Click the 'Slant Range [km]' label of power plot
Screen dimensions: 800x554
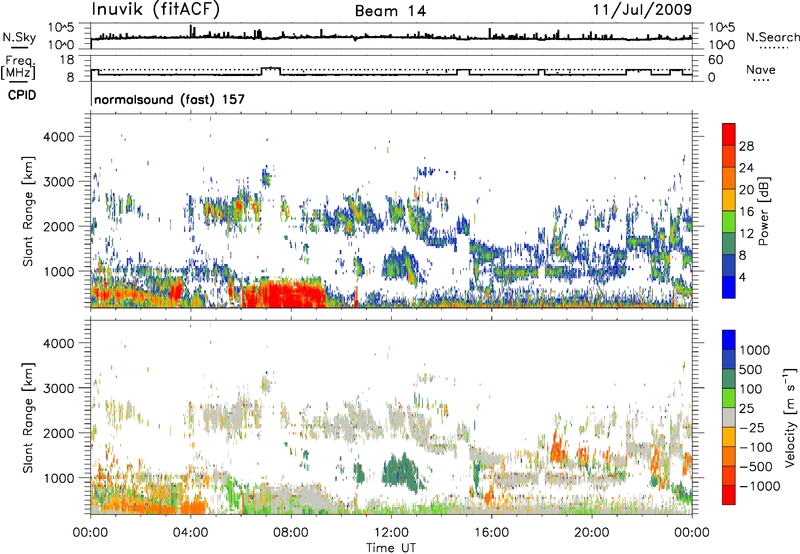(x=28, y=211)
